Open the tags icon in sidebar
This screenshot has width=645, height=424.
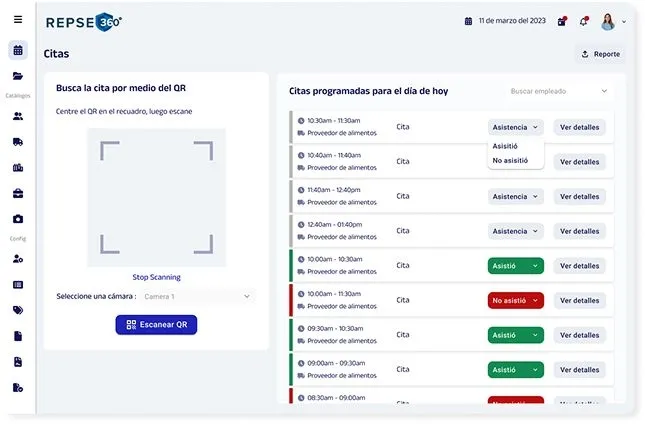(18, 310)
